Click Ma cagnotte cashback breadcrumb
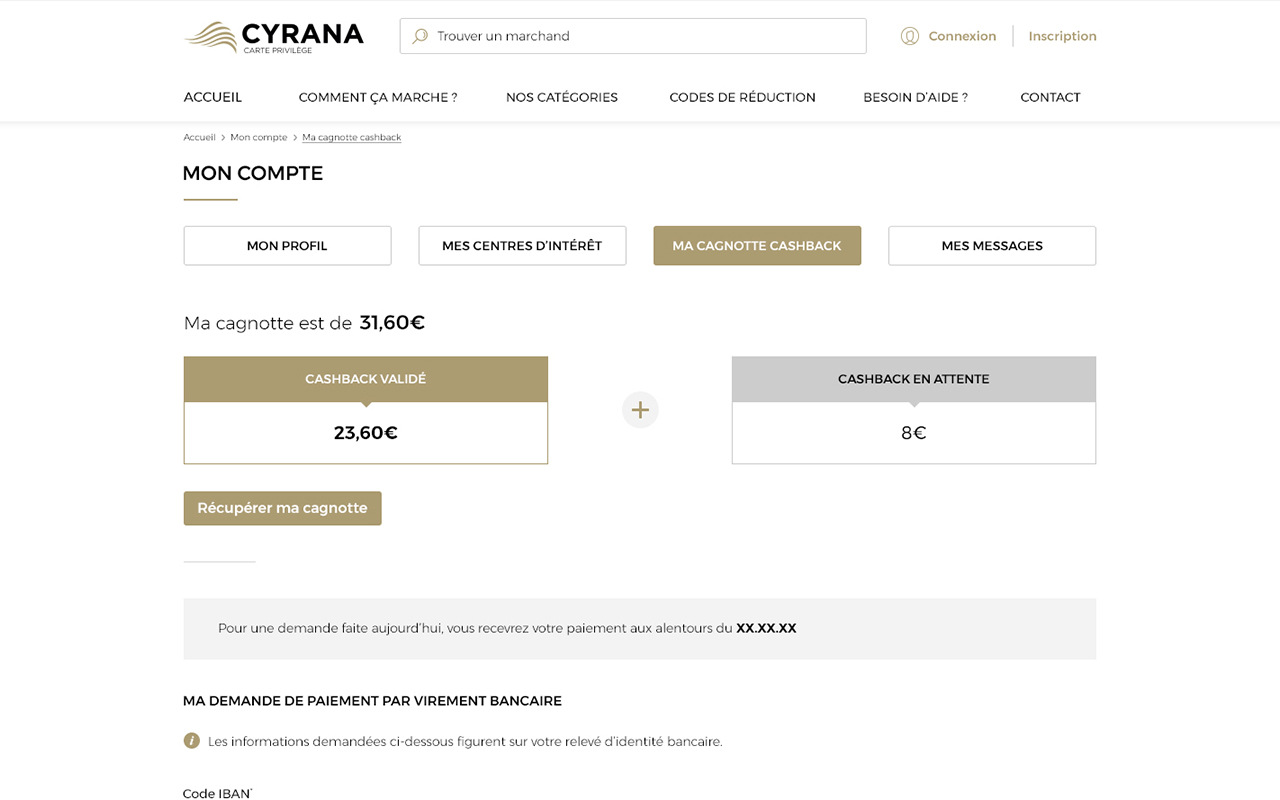The height and width of the screenshot is (800, 1280). point(352,137)
